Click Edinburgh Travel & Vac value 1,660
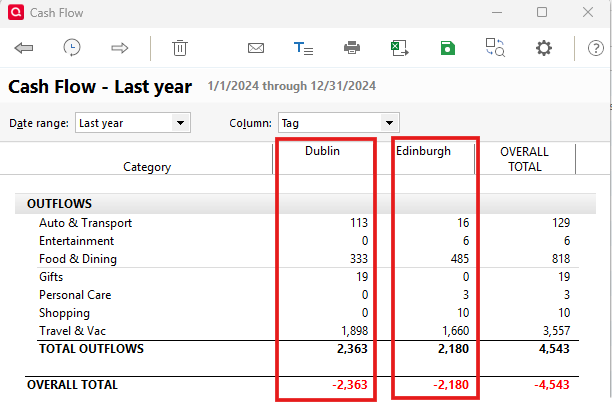 pyautogui.click(x=455, y=331)
